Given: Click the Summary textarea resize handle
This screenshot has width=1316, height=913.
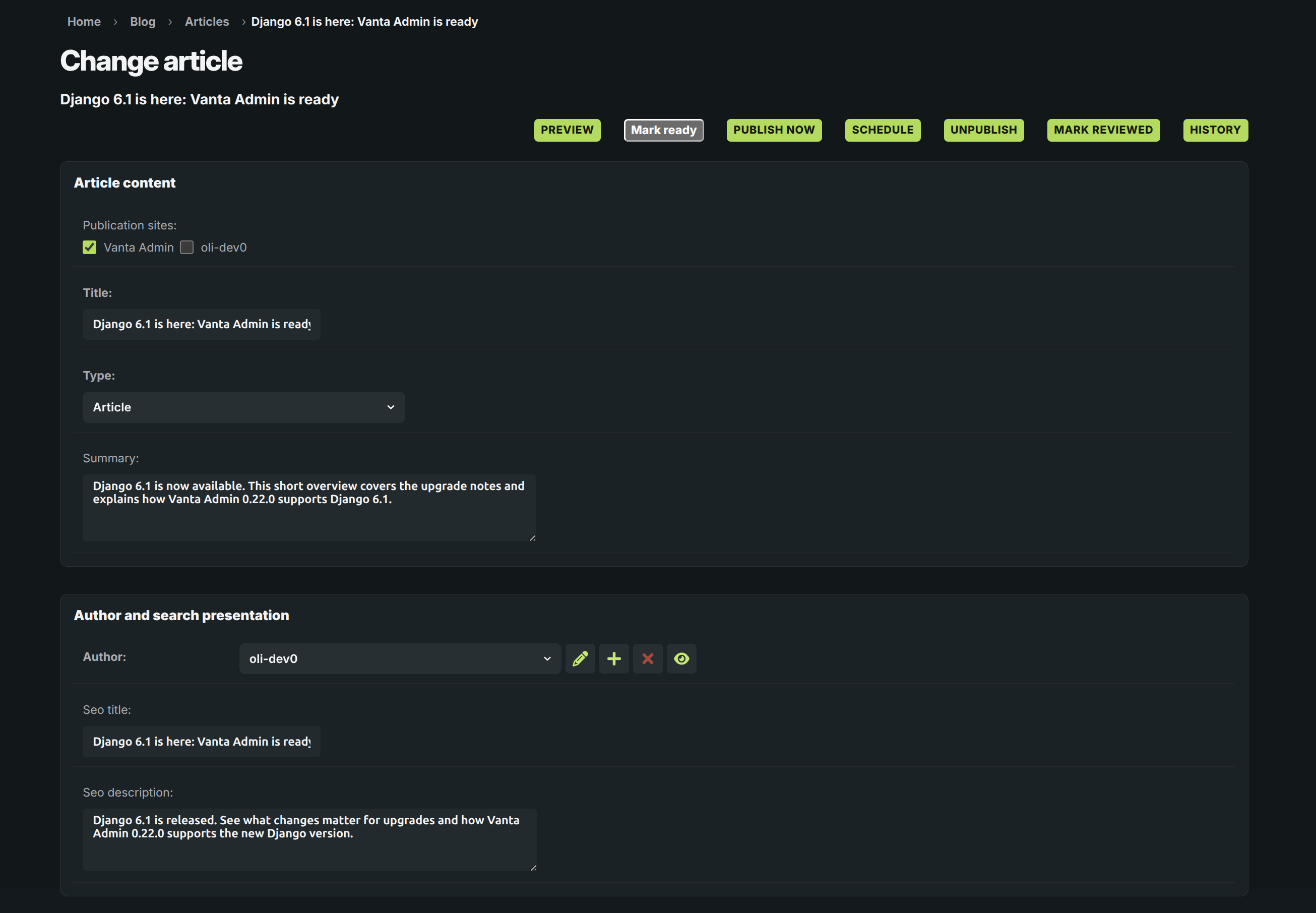Looking at the screenshot, I should [x=532, y=538].
